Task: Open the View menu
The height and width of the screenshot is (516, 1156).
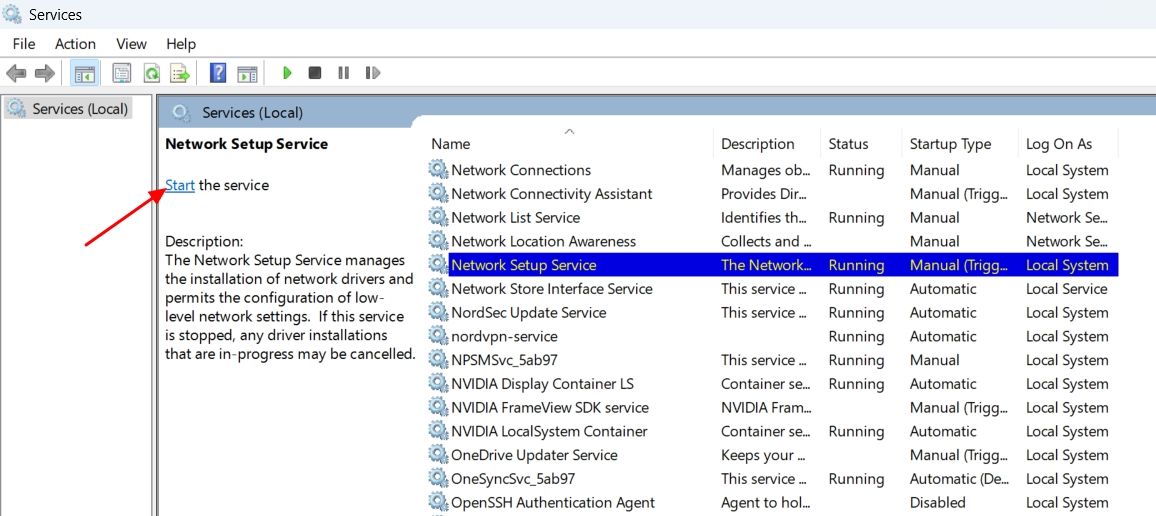Action: (131, 43)
